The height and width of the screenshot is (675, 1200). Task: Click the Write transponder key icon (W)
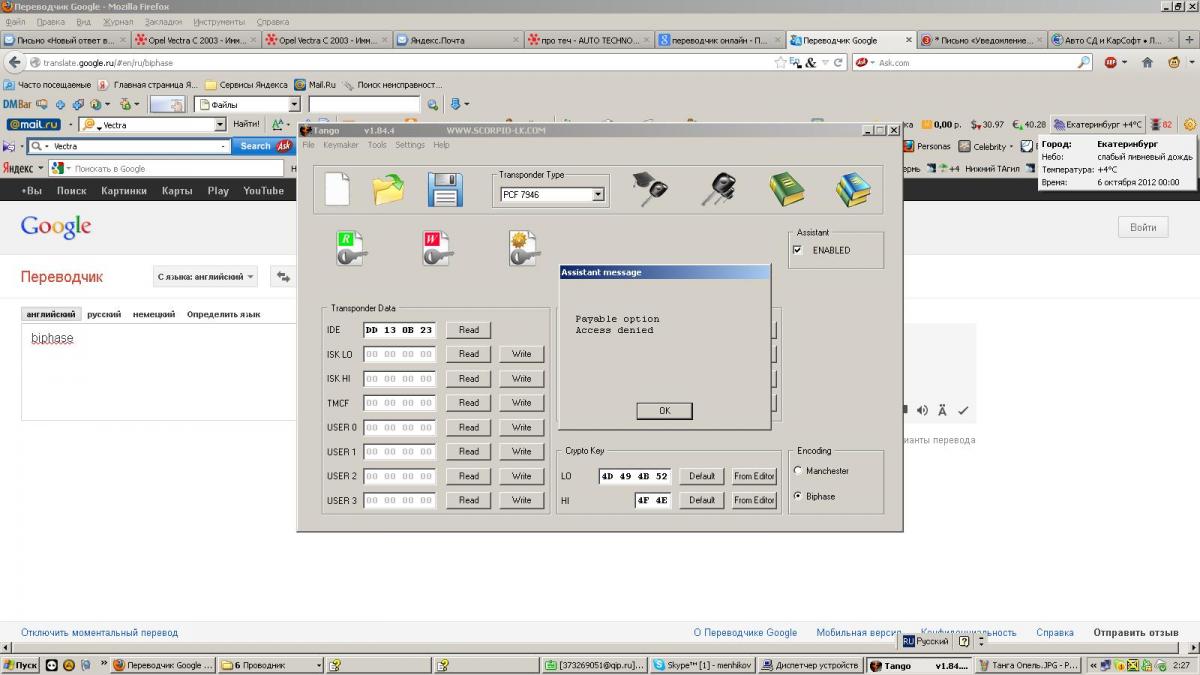click(438, 249)
